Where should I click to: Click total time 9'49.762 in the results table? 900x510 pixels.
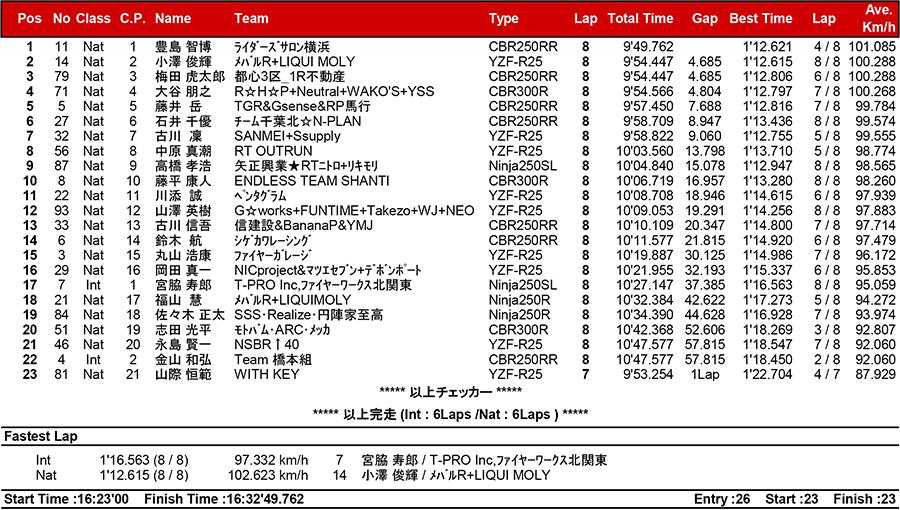(649, 47)
